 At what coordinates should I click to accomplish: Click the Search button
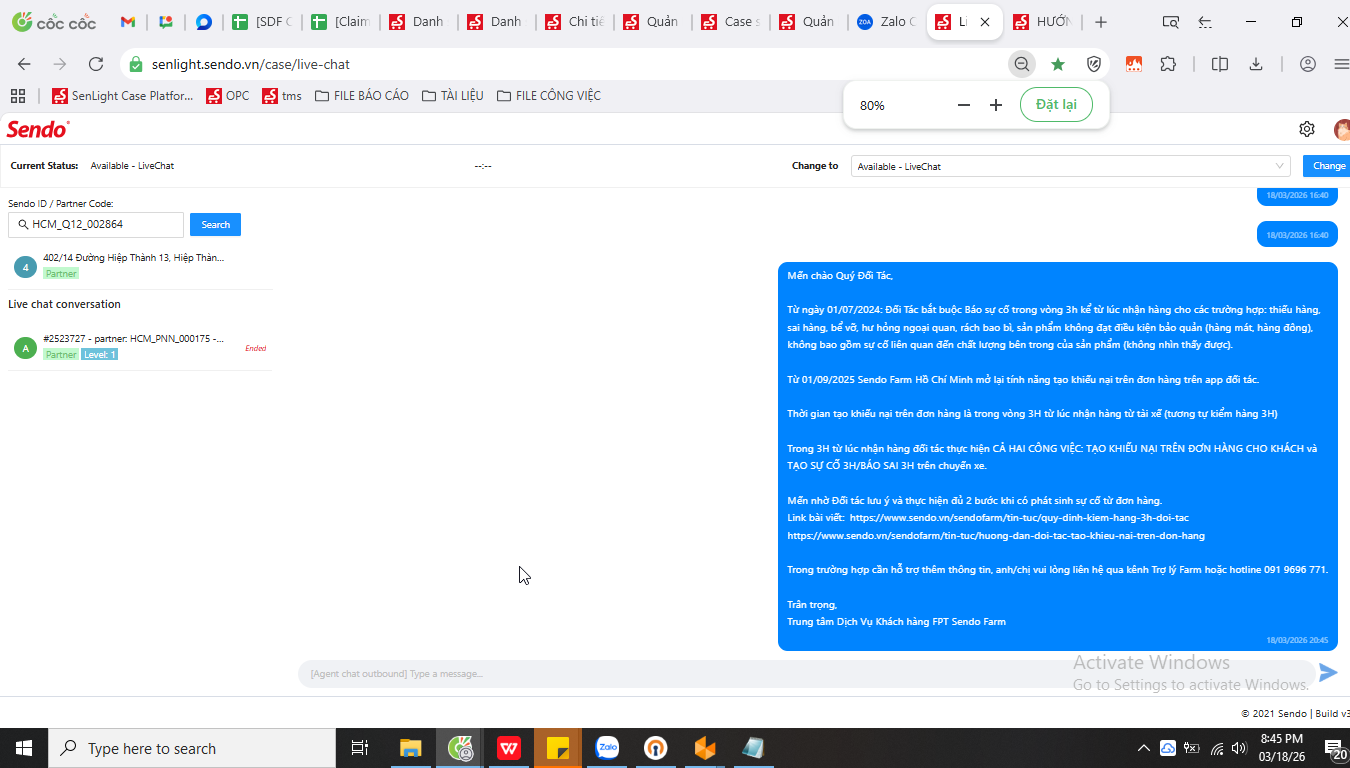215,225
